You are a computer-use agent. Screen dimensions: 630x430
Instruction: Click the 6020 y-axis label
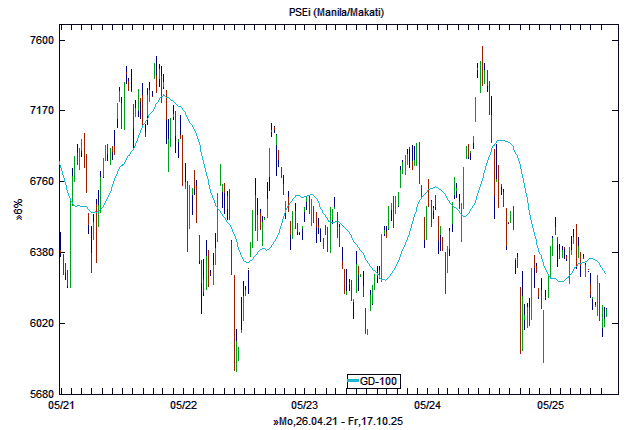coord(40,323)
